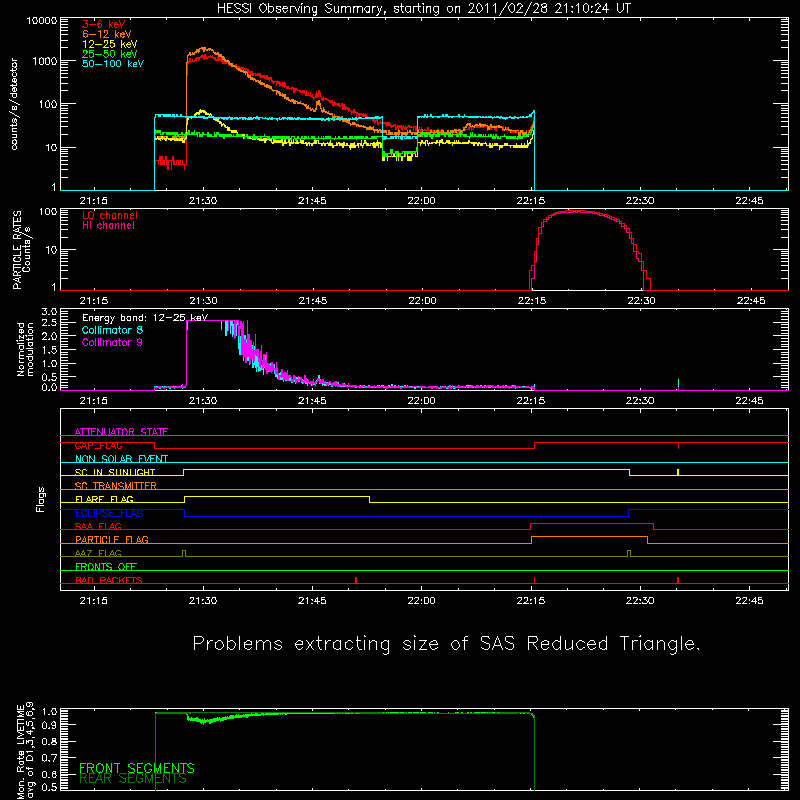Click the Normalized modulation axis label
This screenshot has width=800, height=800.
tap(25, 349)
